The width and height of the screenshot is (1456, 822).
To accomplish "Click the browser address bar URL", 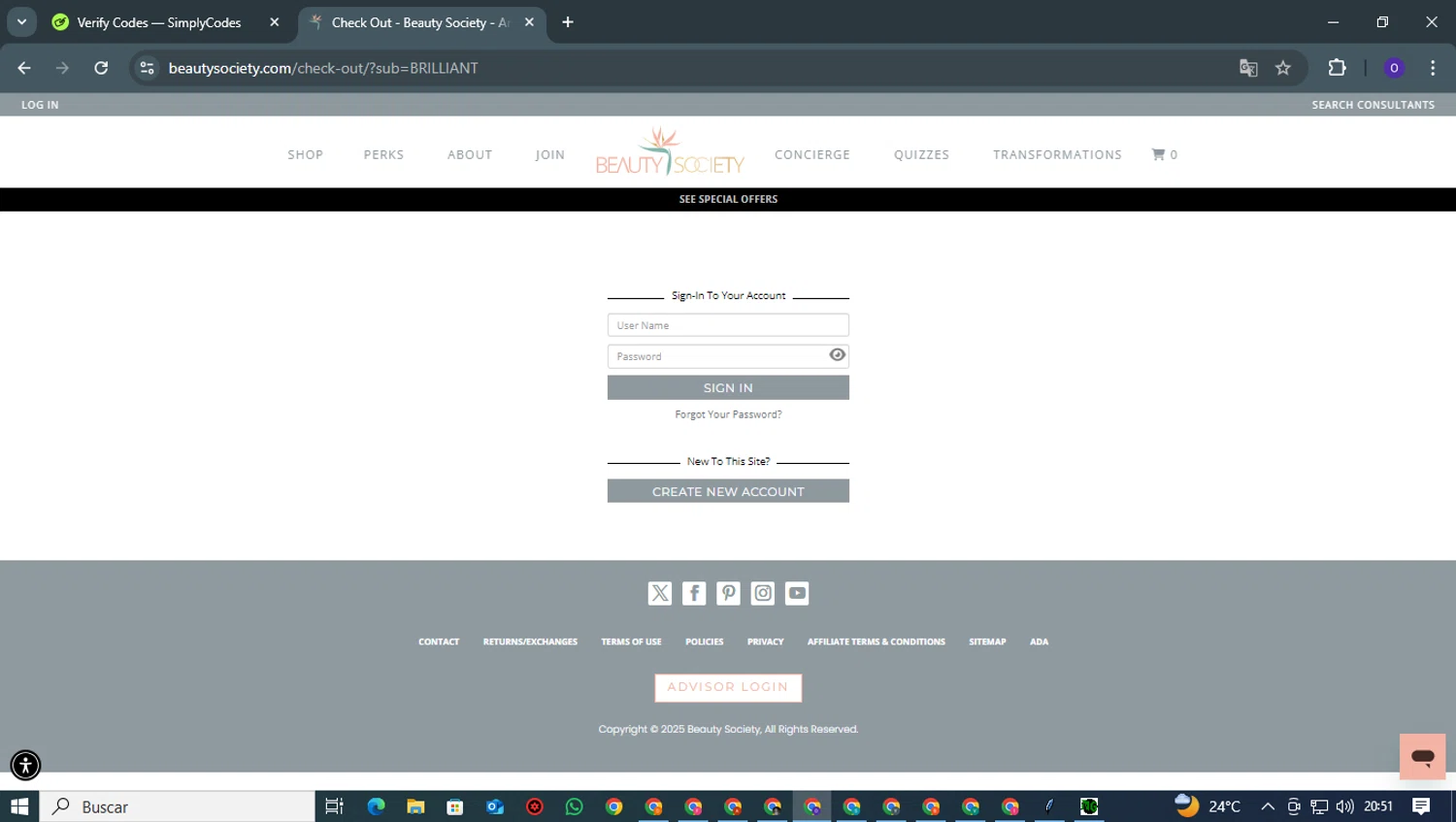I will (323, 68).
